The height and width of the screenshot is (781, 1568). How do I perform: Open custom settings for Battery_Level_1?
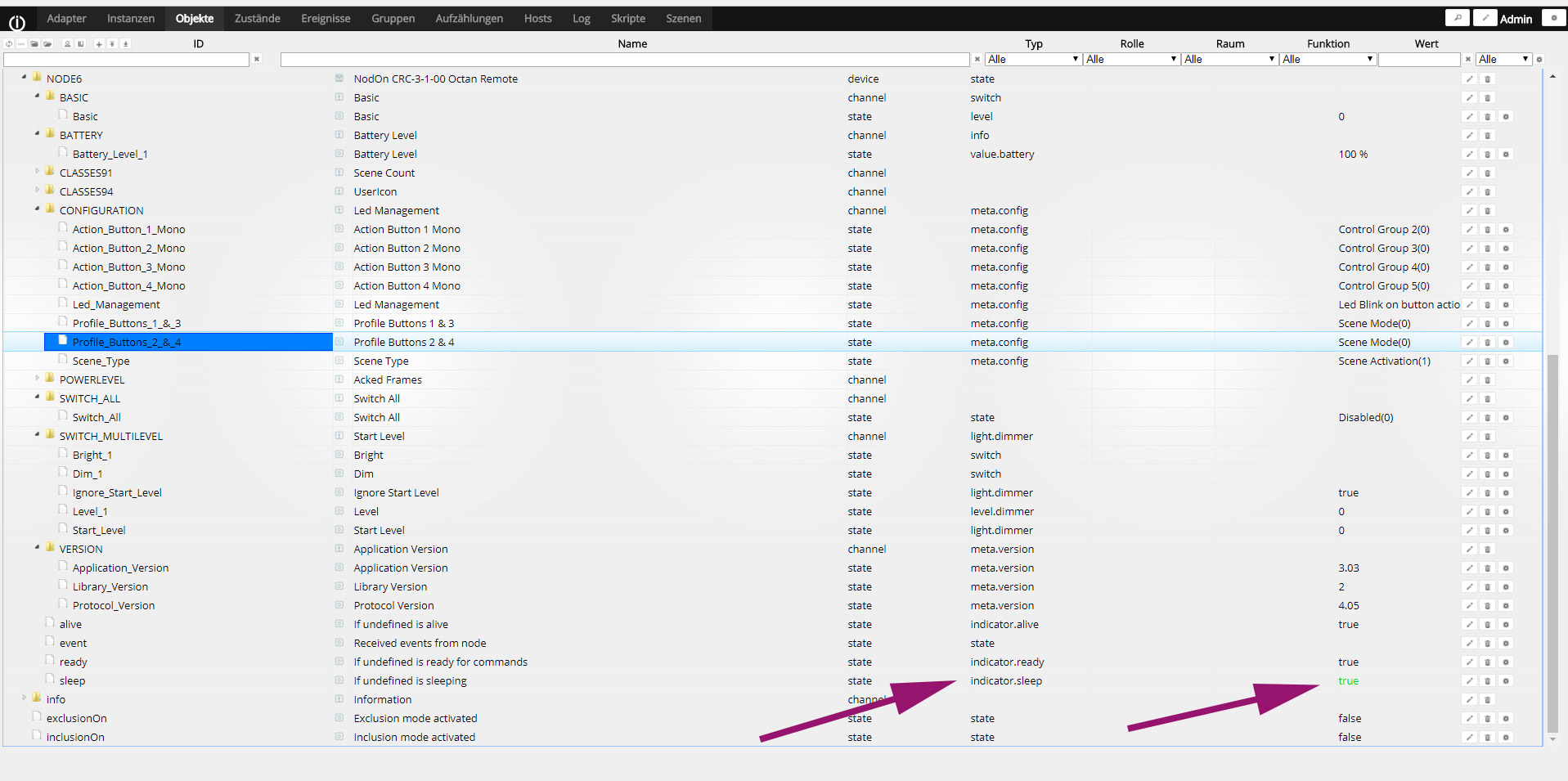(1506, 155)
